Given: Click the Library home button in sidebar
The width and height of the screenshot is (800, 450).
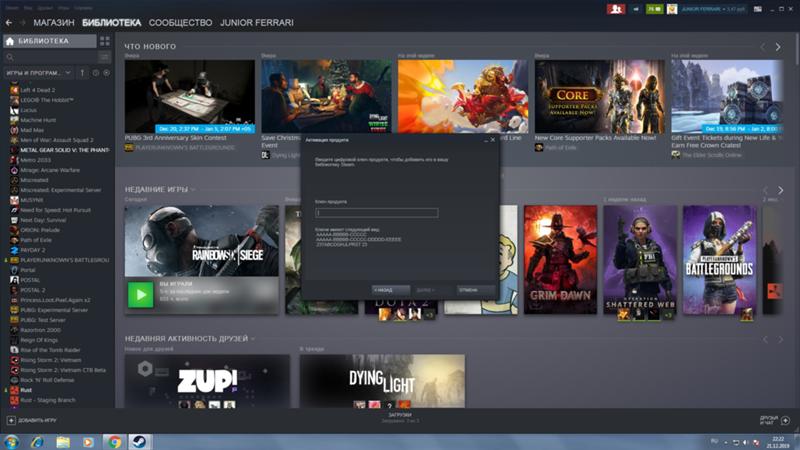Looking at the screenshot, I should (x=49, y=41).
